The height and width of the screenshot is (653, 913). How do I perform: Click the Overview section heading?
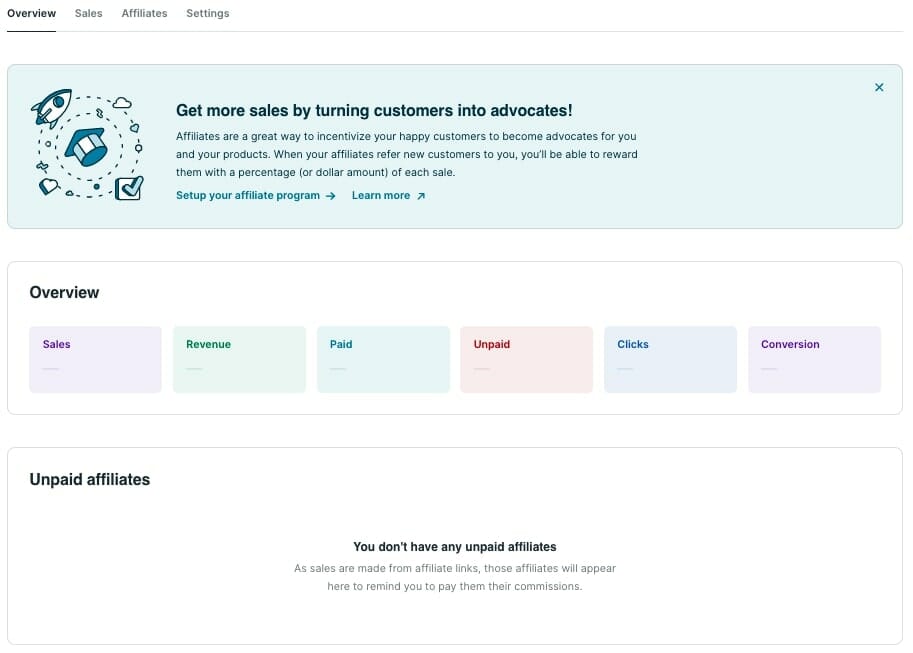[64, 292]
